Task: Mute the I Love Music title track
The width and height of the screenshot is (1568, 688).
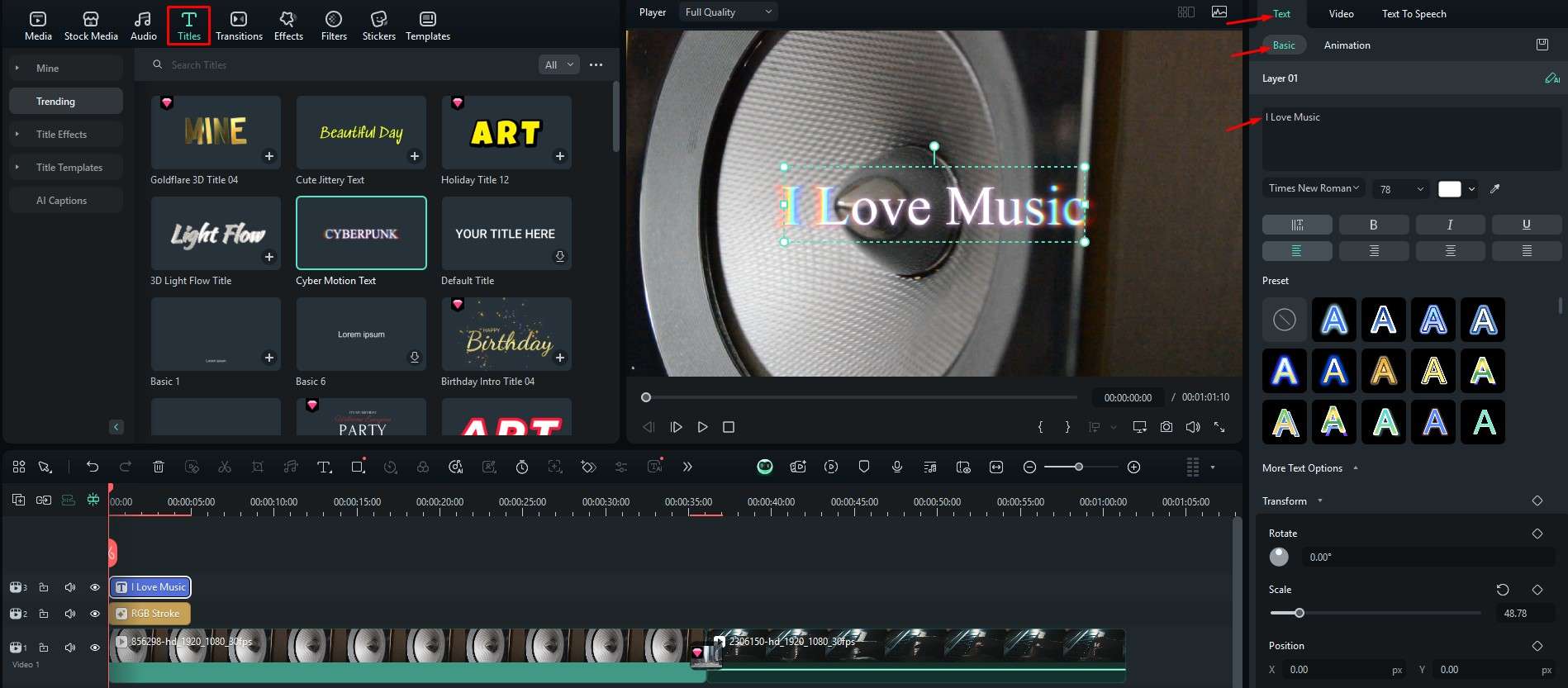Action: pyautogui.click(x=70, y=587)
